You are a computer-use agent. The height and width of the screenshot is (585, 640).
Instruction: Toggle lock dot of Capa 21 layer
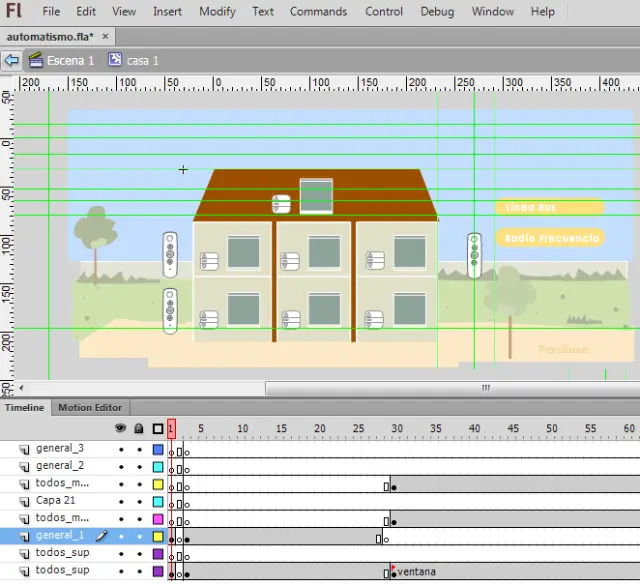(x=139, y=501)
